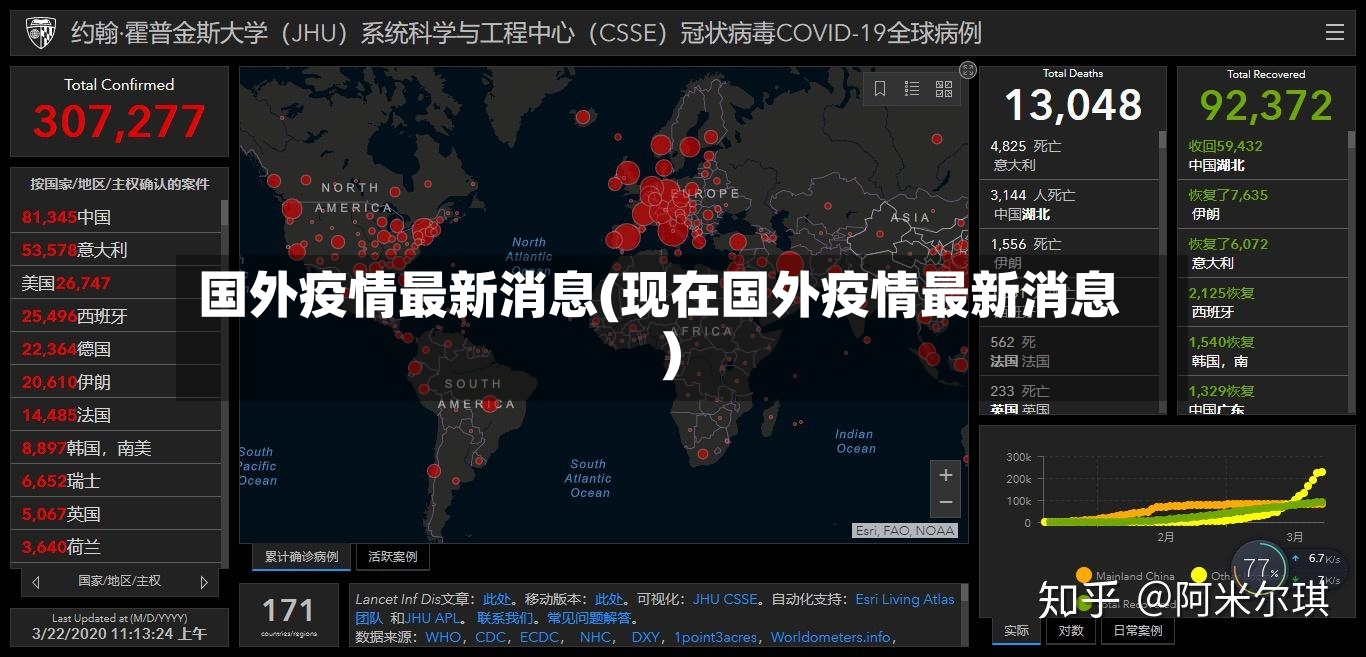Open the NHC data source link
The height and width of the screenshot is (657, 1366).
(595, 637)
